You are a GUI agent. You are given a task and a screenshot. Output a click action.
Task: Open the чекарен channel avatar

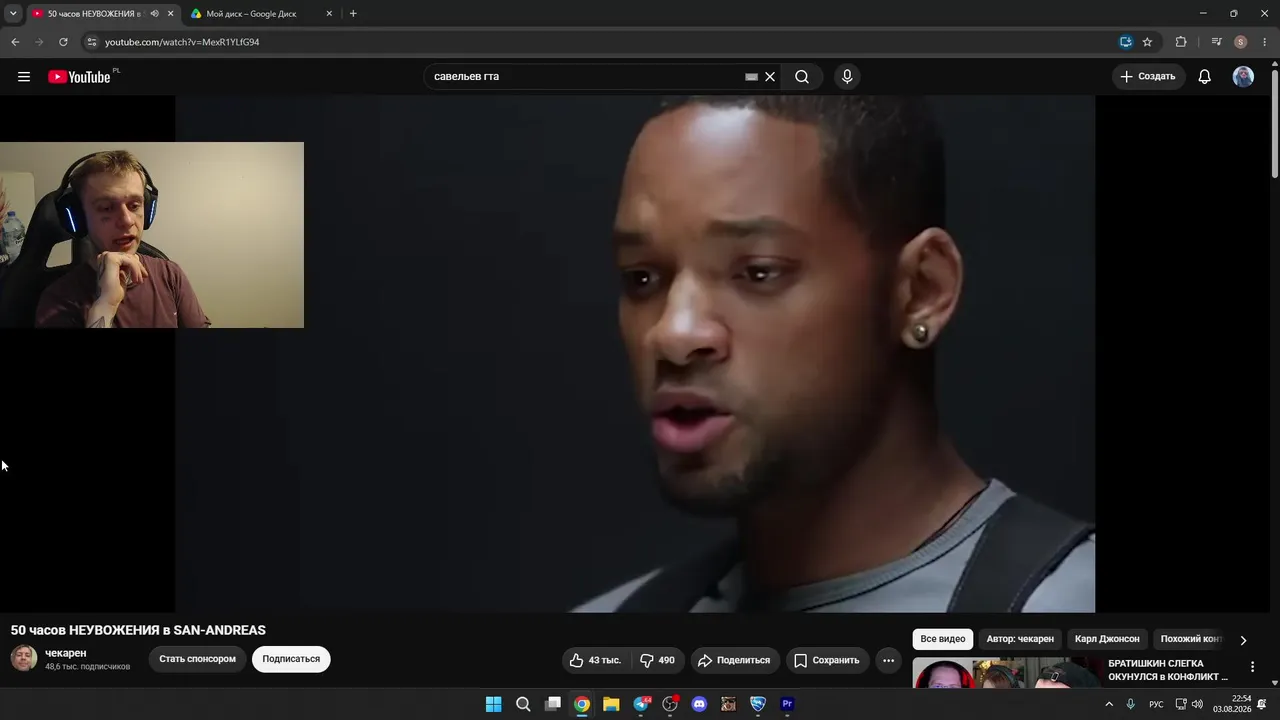click(24, 658)
